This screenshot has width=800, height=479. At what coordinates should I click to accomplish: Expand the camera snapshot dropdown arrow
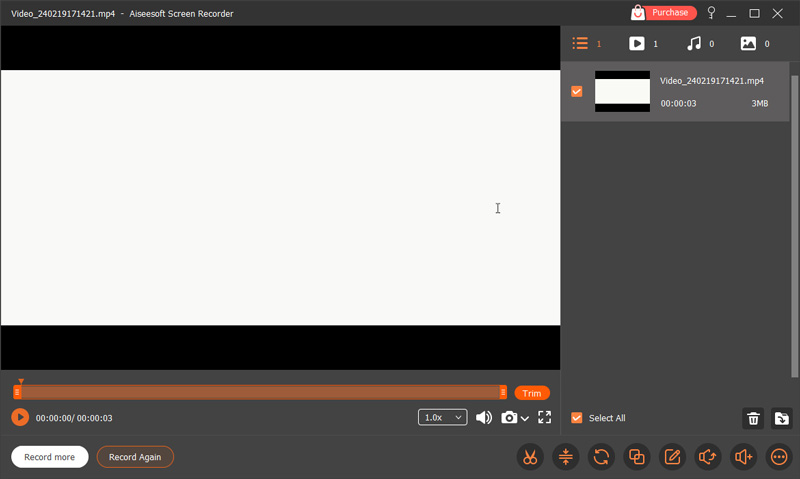[525, 419]
